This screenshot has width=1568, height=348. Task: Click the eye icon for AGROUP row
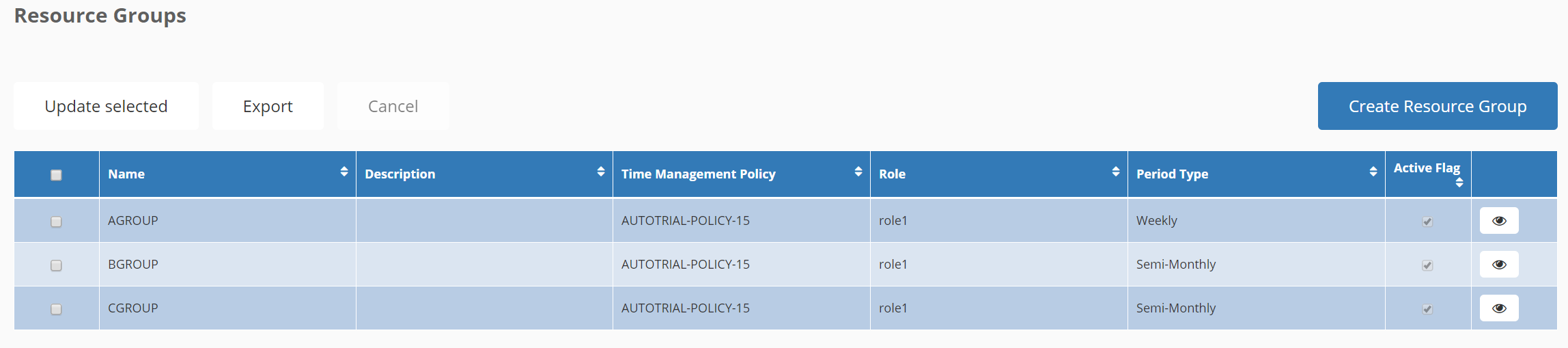tap(1499, 221)
